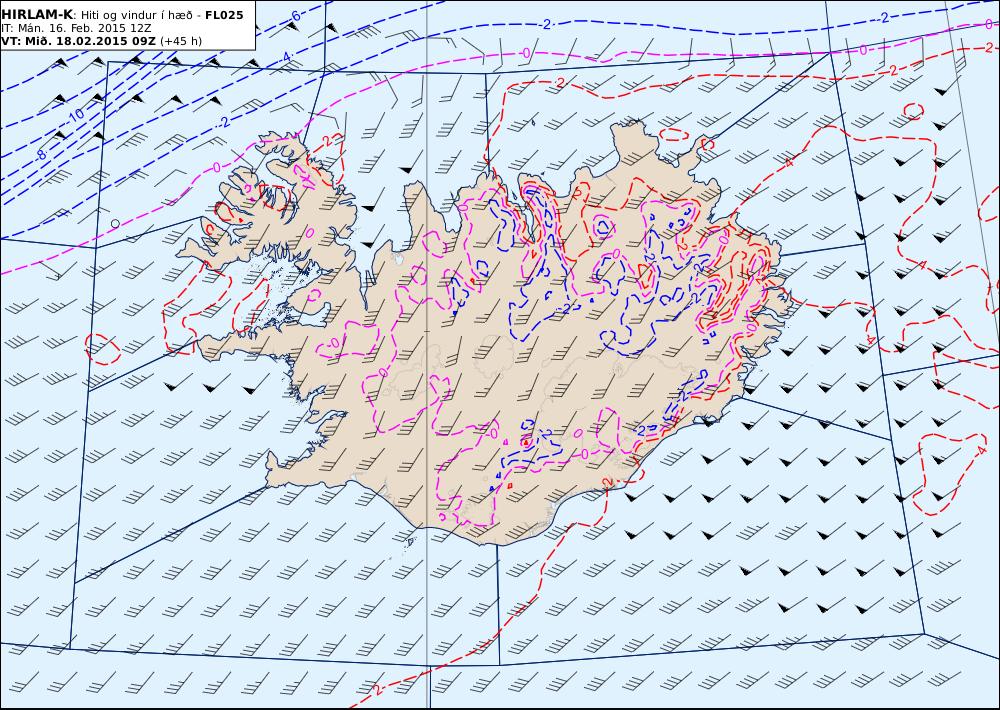Viewport: 1000px width, 710px height.
Task: Click the blue -8 isotherm label
Action: pos(41,154)
